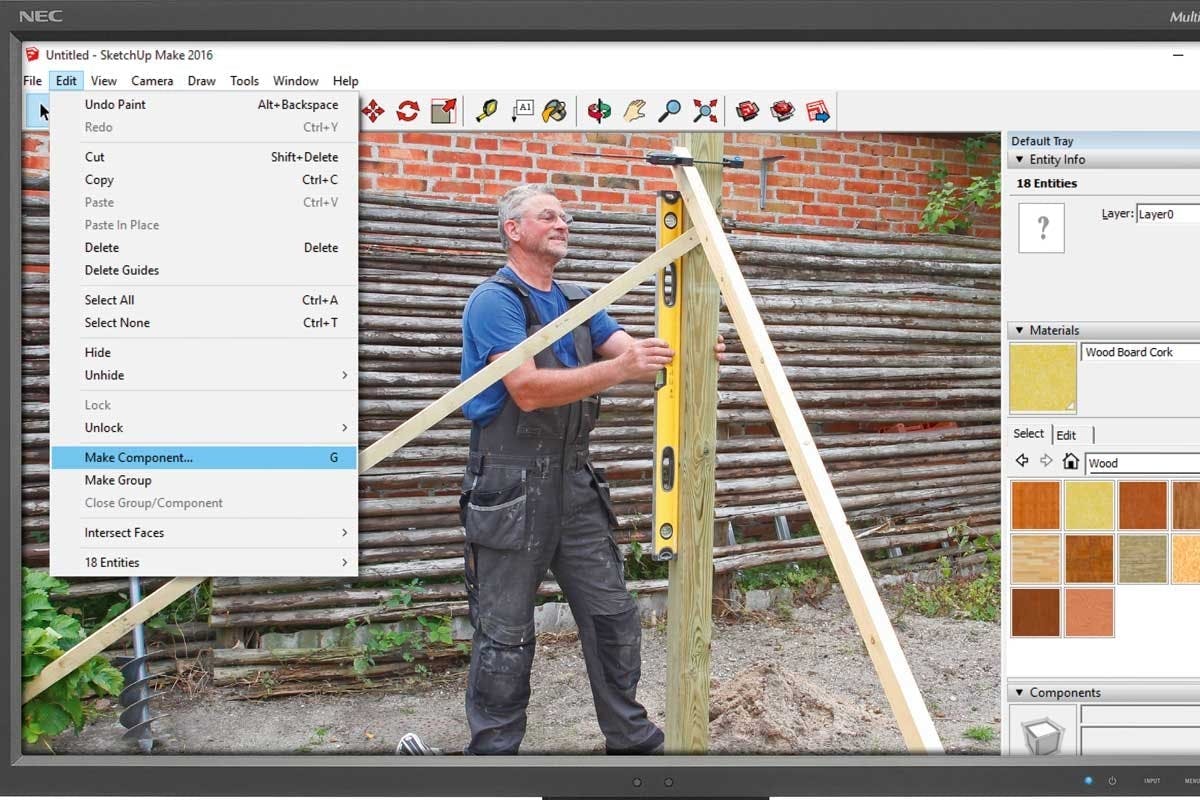Activate the Rotate tool

click(x=408, y=111)
